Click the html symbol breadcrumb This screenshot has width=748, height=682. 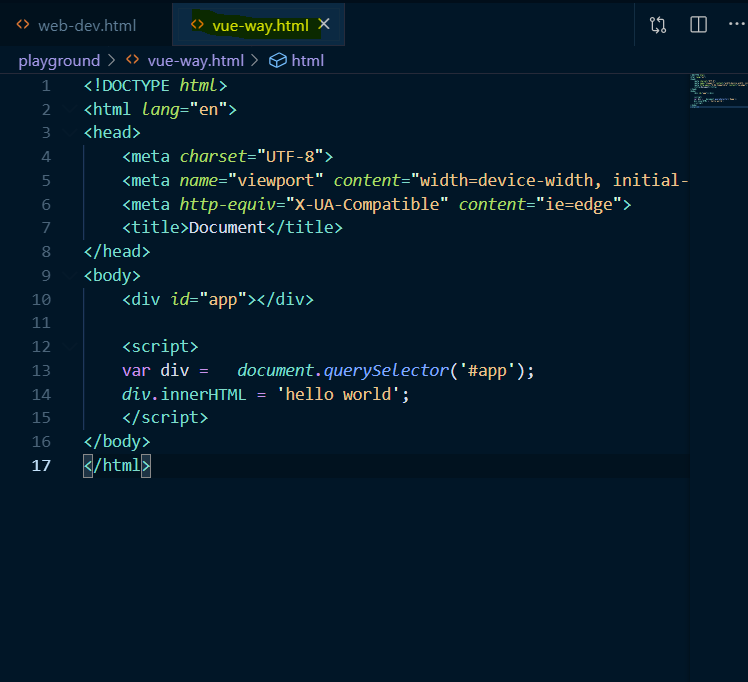click(x=308, y=61)
